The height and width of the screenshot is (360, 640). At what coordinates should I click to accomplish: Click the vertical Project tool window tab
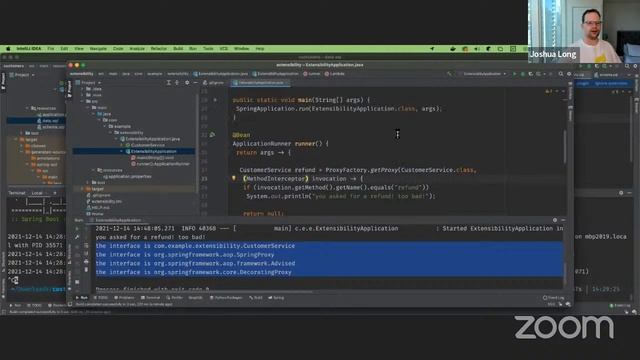coord(69,89)
